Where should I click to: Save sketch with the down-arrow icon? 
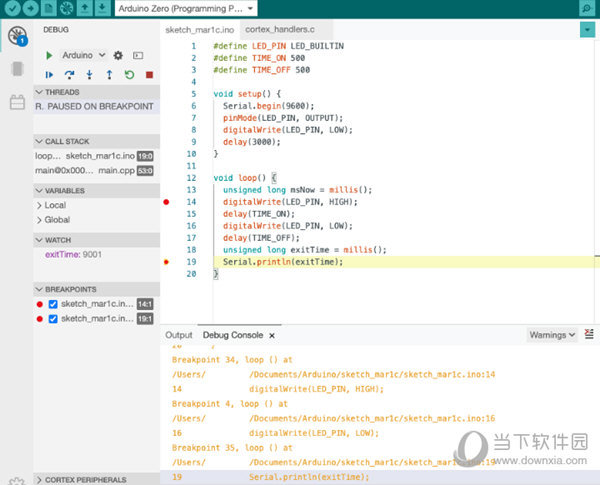102,8
